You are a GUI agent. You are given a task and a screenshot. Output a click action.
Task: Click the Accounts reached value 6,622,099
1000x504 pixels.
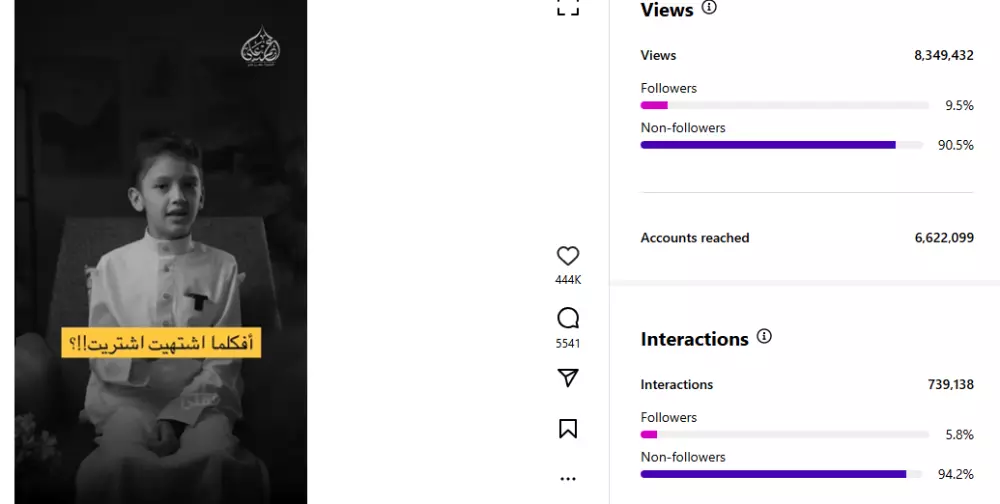pos(943,238)
